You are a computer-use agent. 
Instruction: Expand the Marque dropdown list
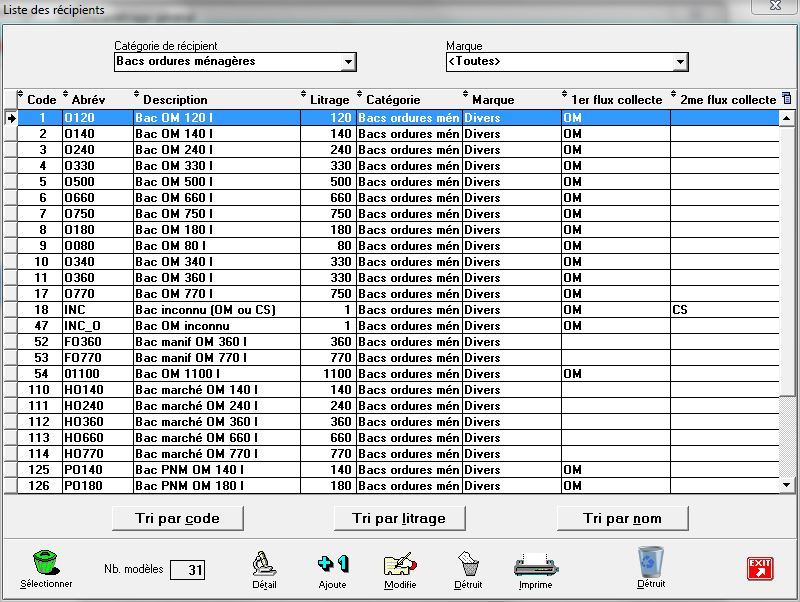click(x=680, y=62)
